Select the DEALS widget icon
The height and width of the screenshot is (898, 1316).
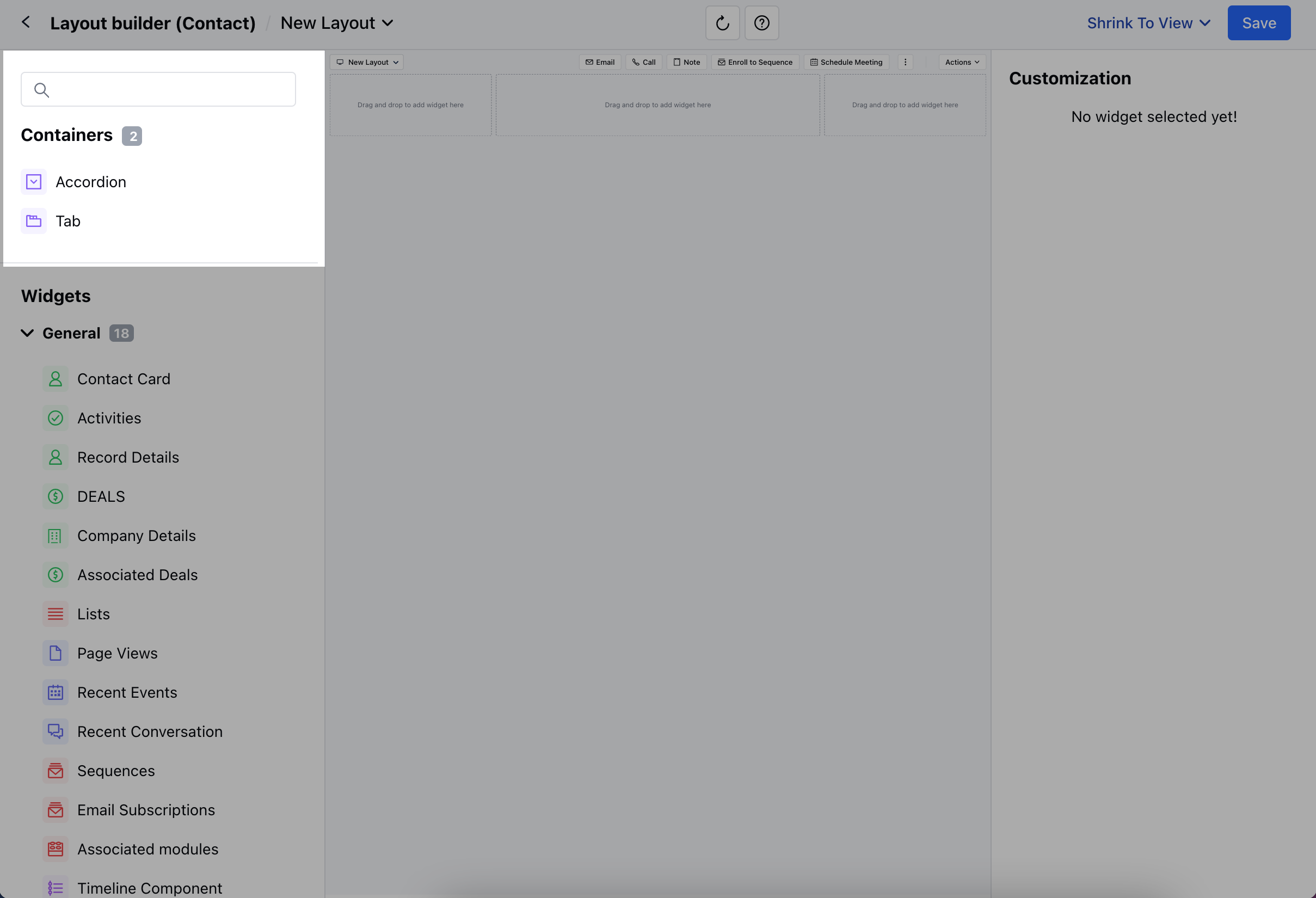56,496
